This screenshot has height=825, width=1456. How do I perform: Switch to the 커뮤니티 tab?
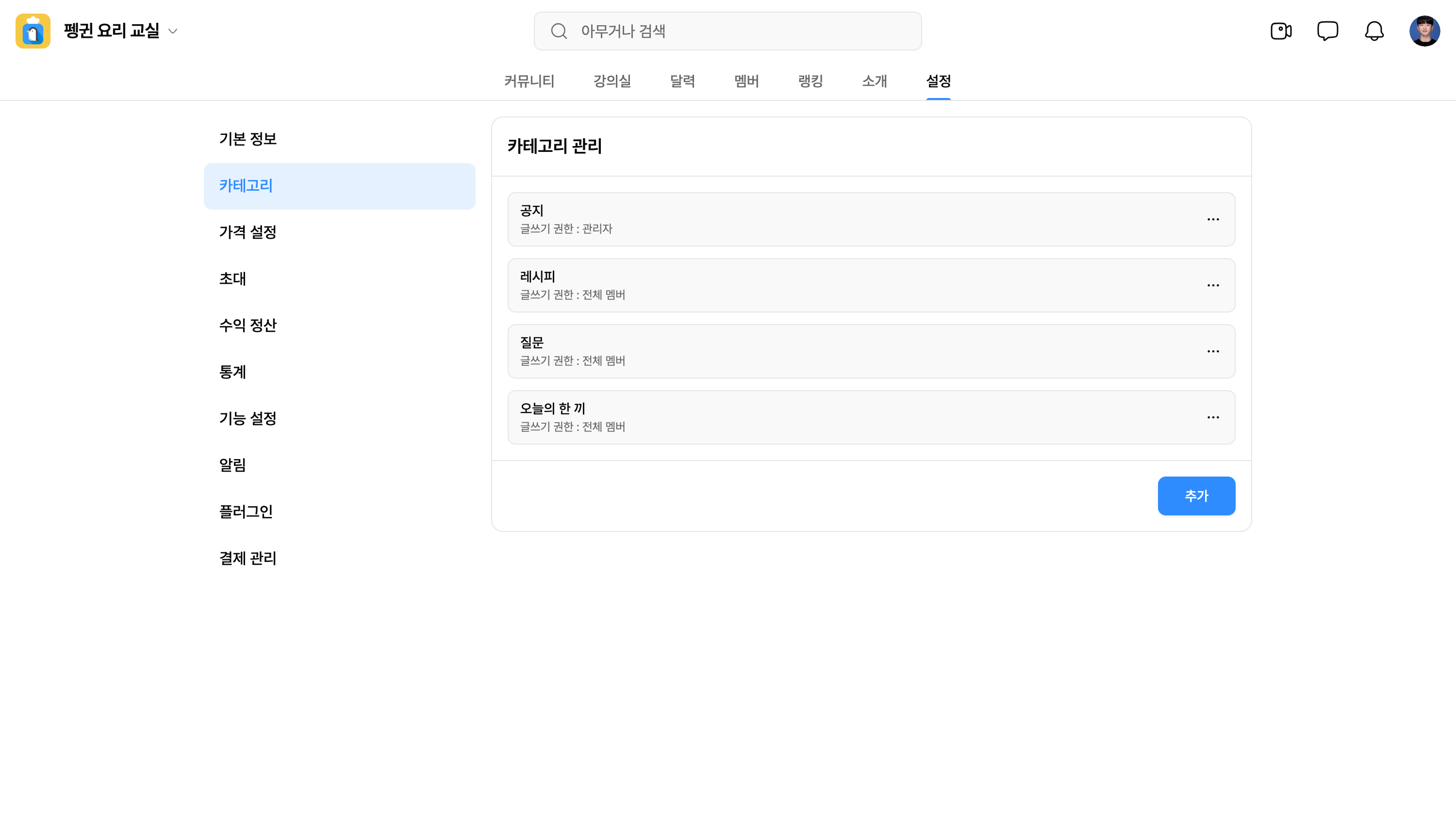pos(529,81)
